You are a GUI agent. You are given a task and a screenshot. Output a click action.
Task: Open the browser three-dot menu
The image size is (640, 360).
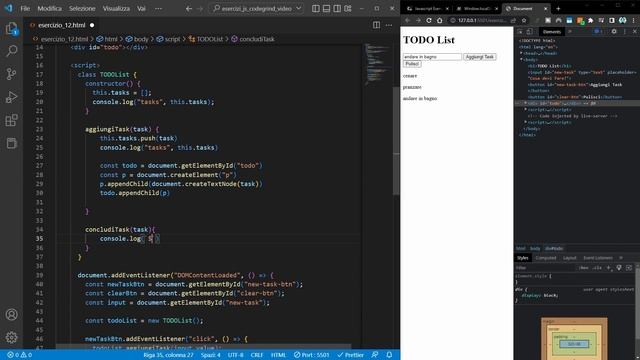click(x=634, y=20)
